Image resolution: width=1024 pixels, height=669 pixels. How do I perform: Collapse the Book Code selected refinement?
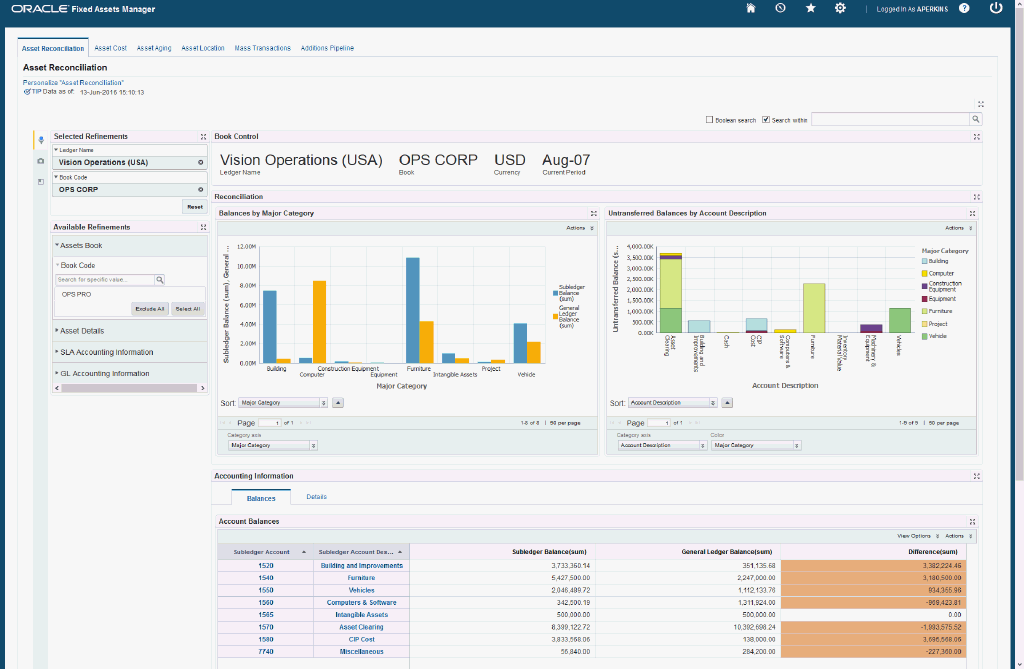coord(56,177)
